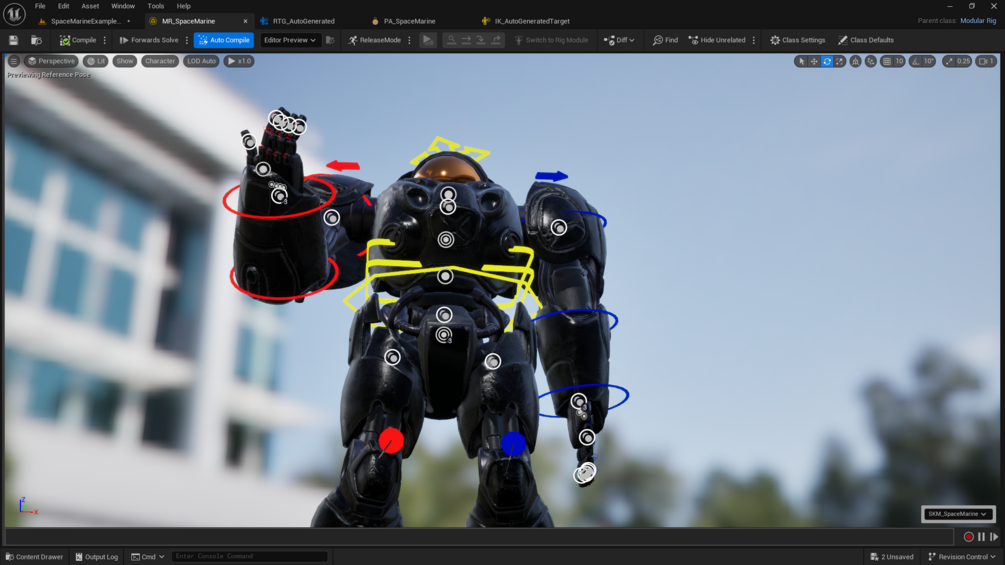1005x565 pixels.
Task: Switch to PA_SpaceMarine tab
Action: pos(409,21)
